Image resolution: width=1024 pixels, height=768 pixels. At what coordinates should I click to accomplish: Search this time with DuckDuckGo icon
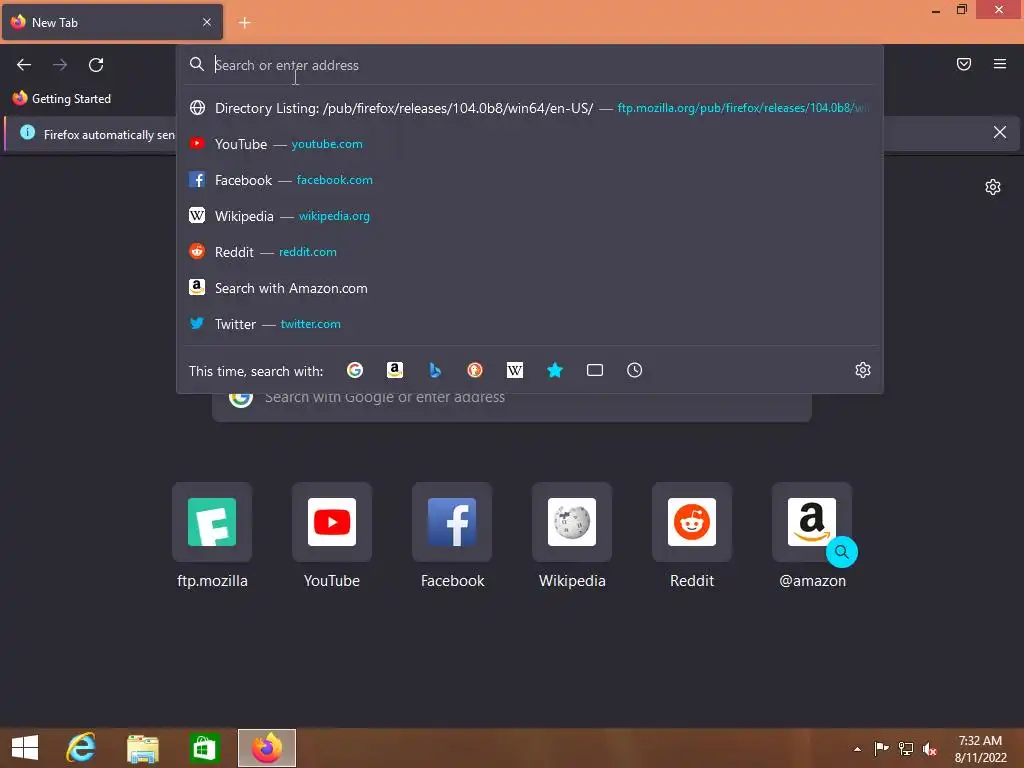475,370
